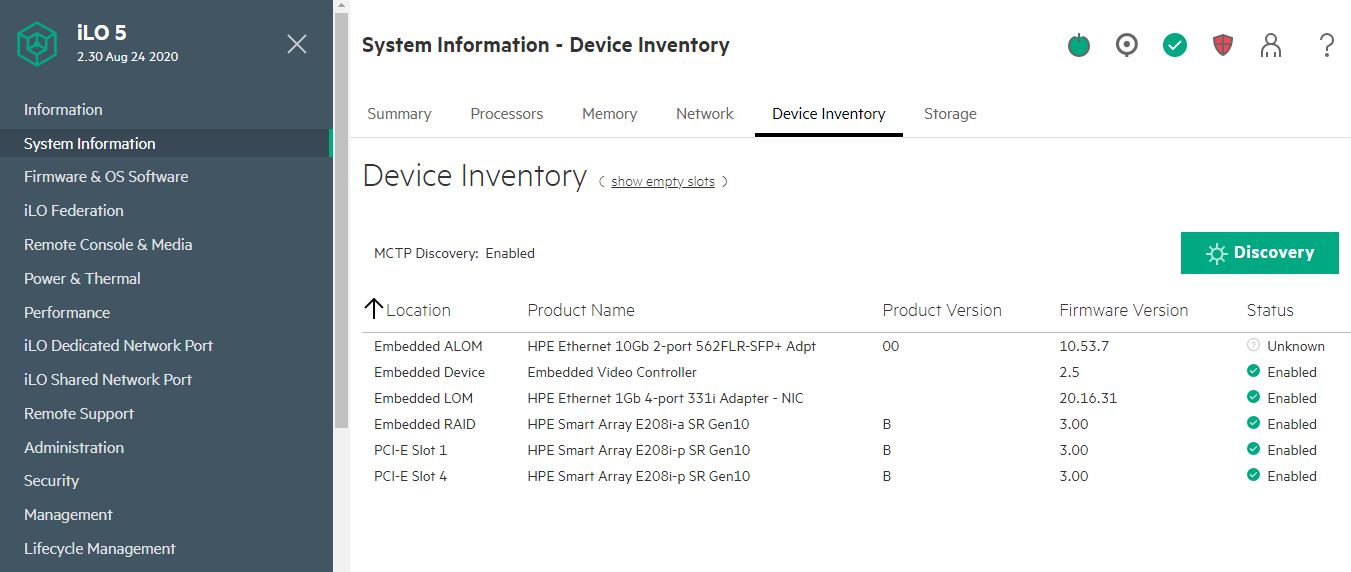Viewport: 1351px width, 572px height.
Task: Select the Device Inventory tab
Action: pos(829,113)
